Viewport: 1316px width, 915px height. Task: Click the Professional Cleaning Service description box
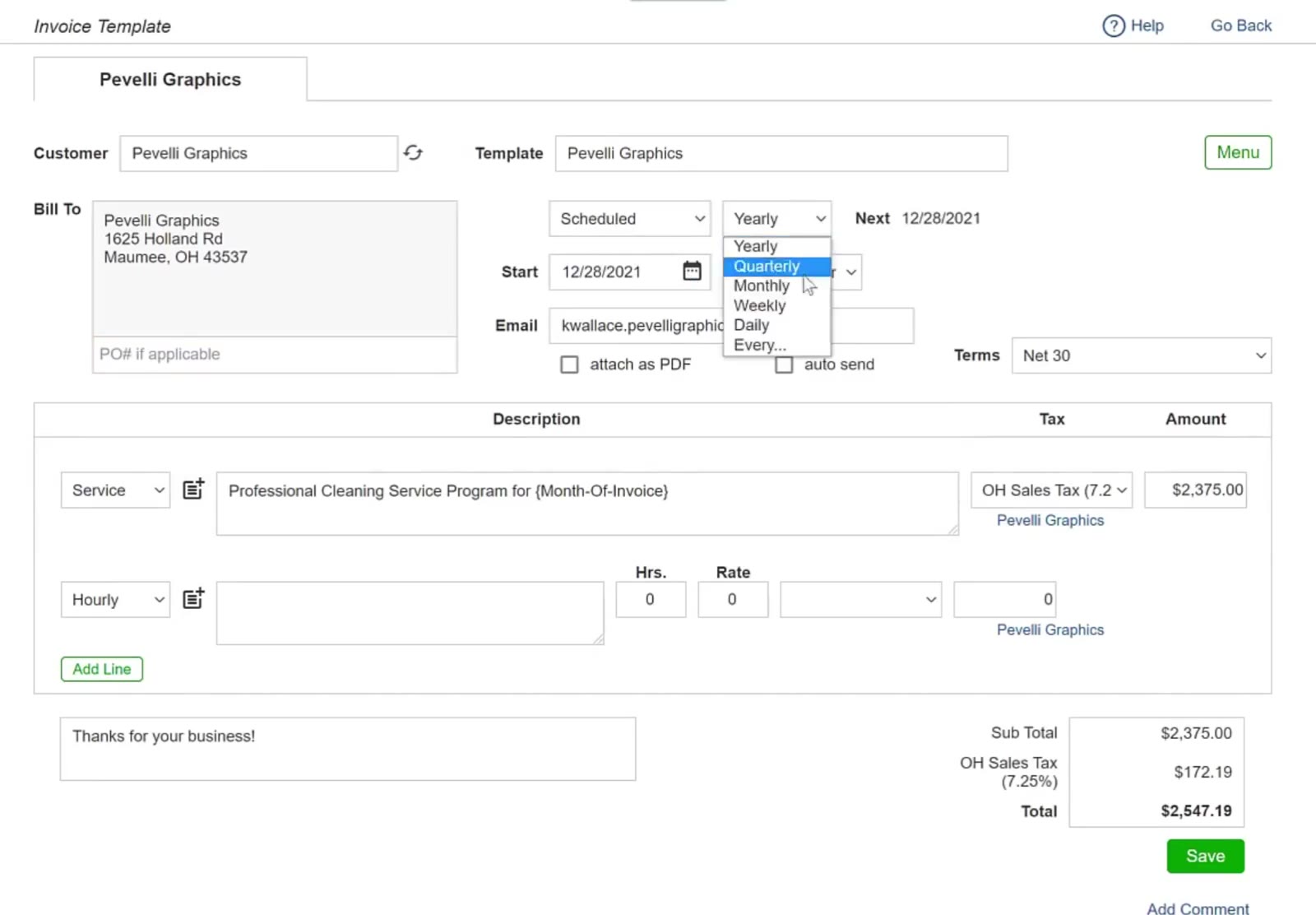point(587,504)
